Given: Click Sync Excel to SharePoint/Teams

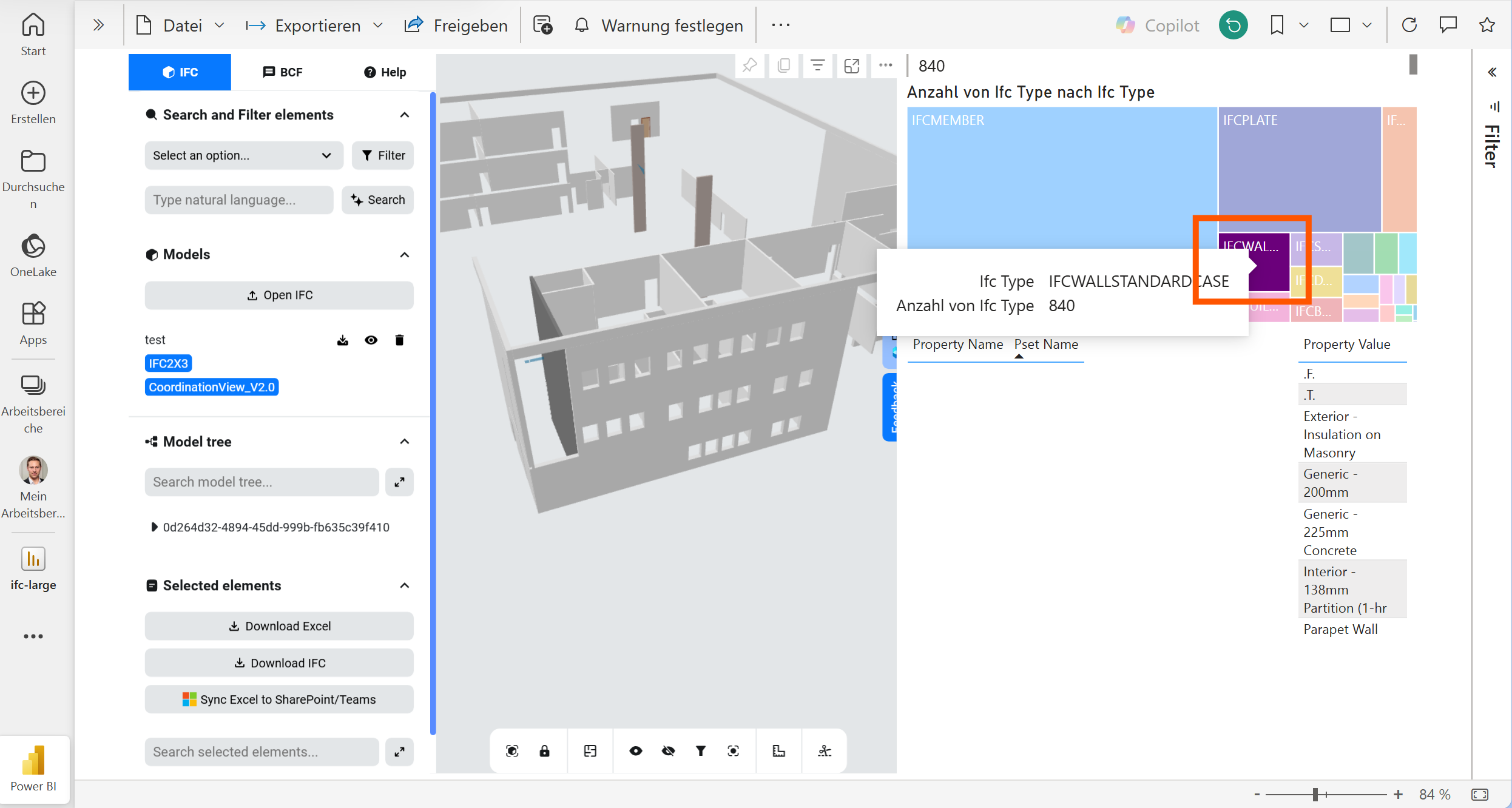Looking at the screenshot, I should 279,699.
